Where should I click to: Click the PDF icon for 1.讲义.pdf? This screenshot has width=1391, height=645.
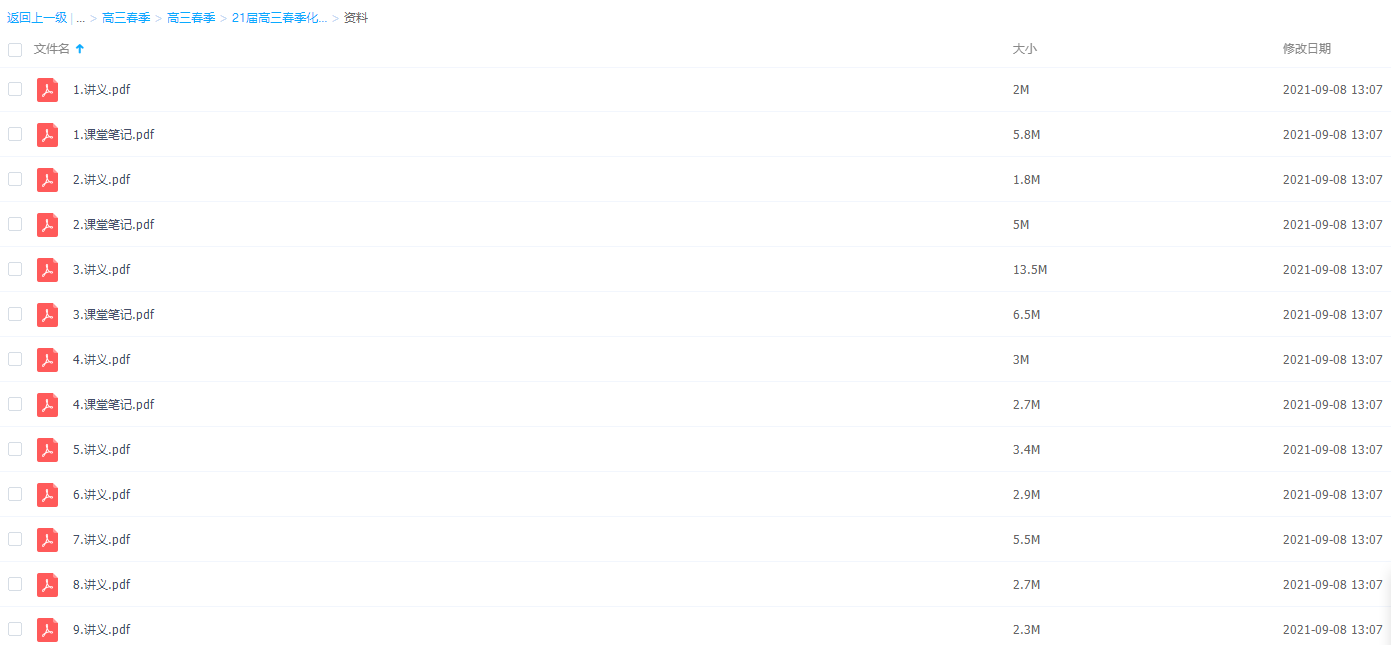coord(47,90)
